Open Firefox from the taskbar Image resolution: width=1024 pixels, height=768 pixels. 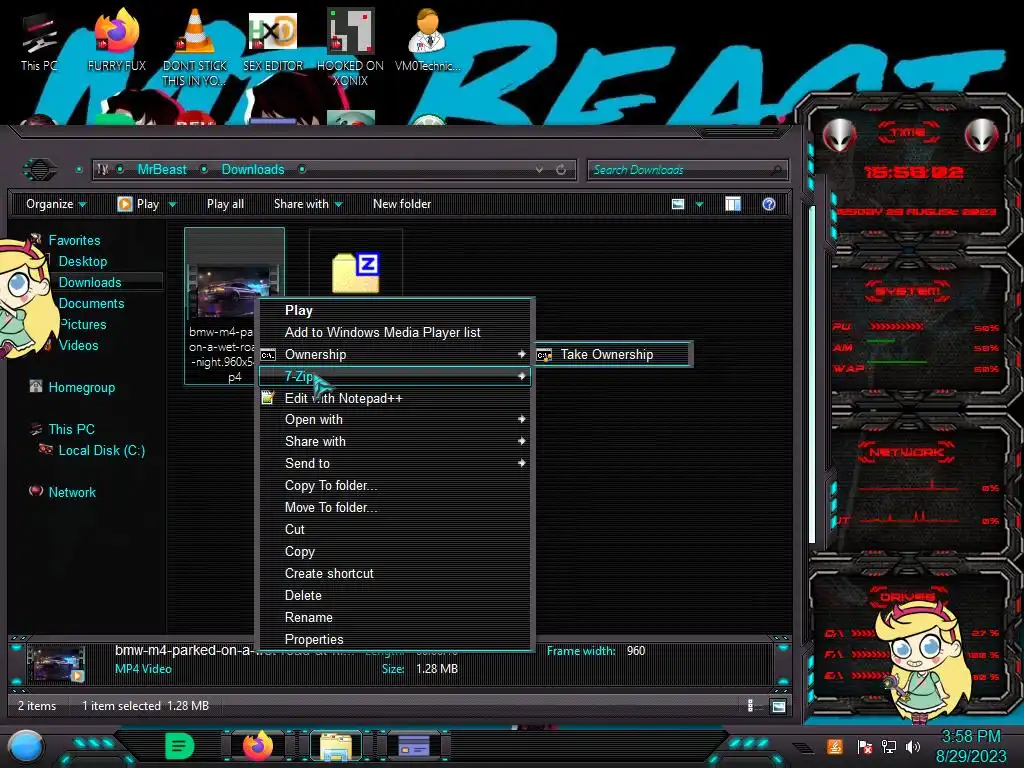258,746
